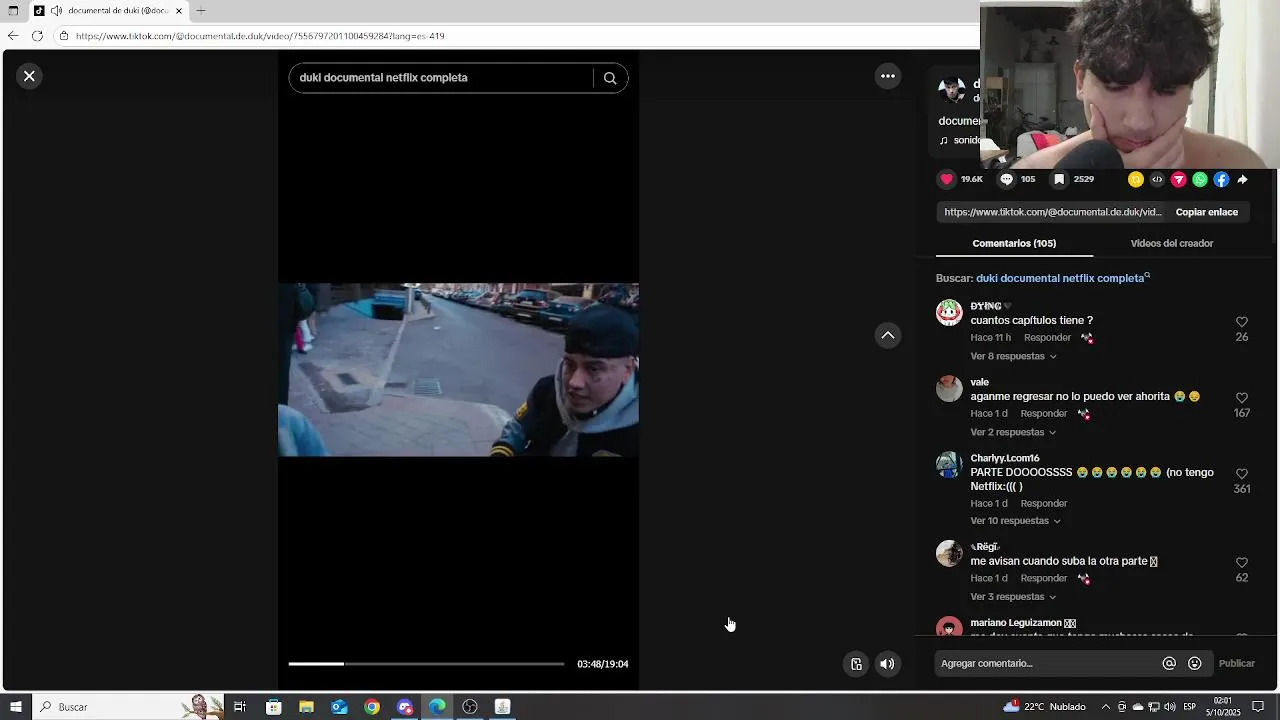
Task: Like Charlyy.Lcom16's comment
Action: coord(1242,474)
